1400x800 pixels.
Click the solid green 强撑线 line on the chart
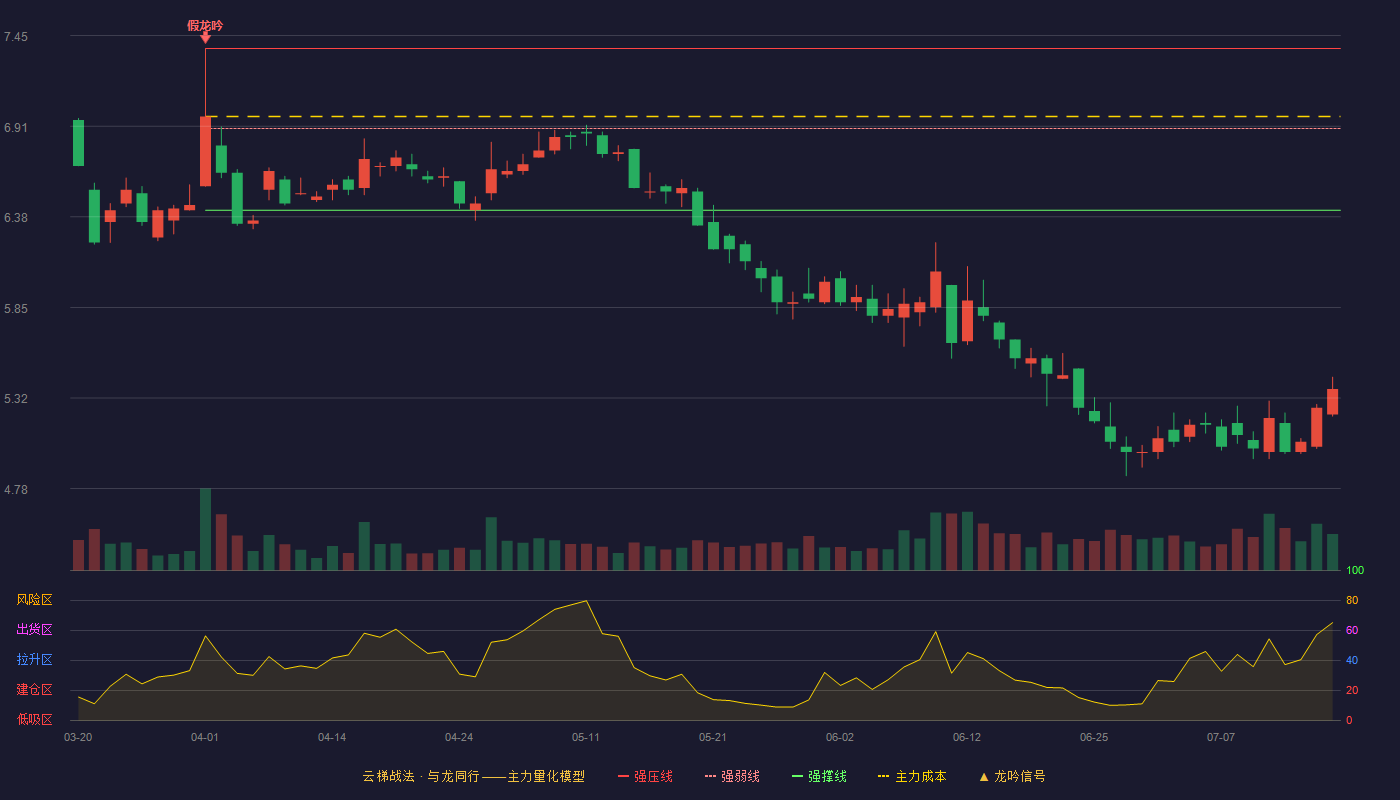tap(772, 210)
